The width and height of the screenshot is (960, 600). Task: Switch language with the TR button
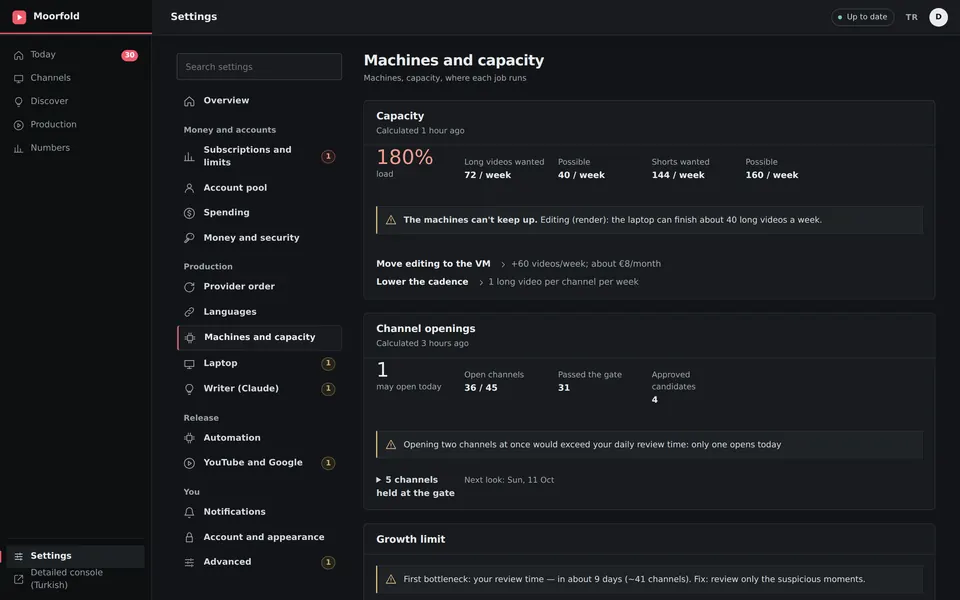coord(912,17)
